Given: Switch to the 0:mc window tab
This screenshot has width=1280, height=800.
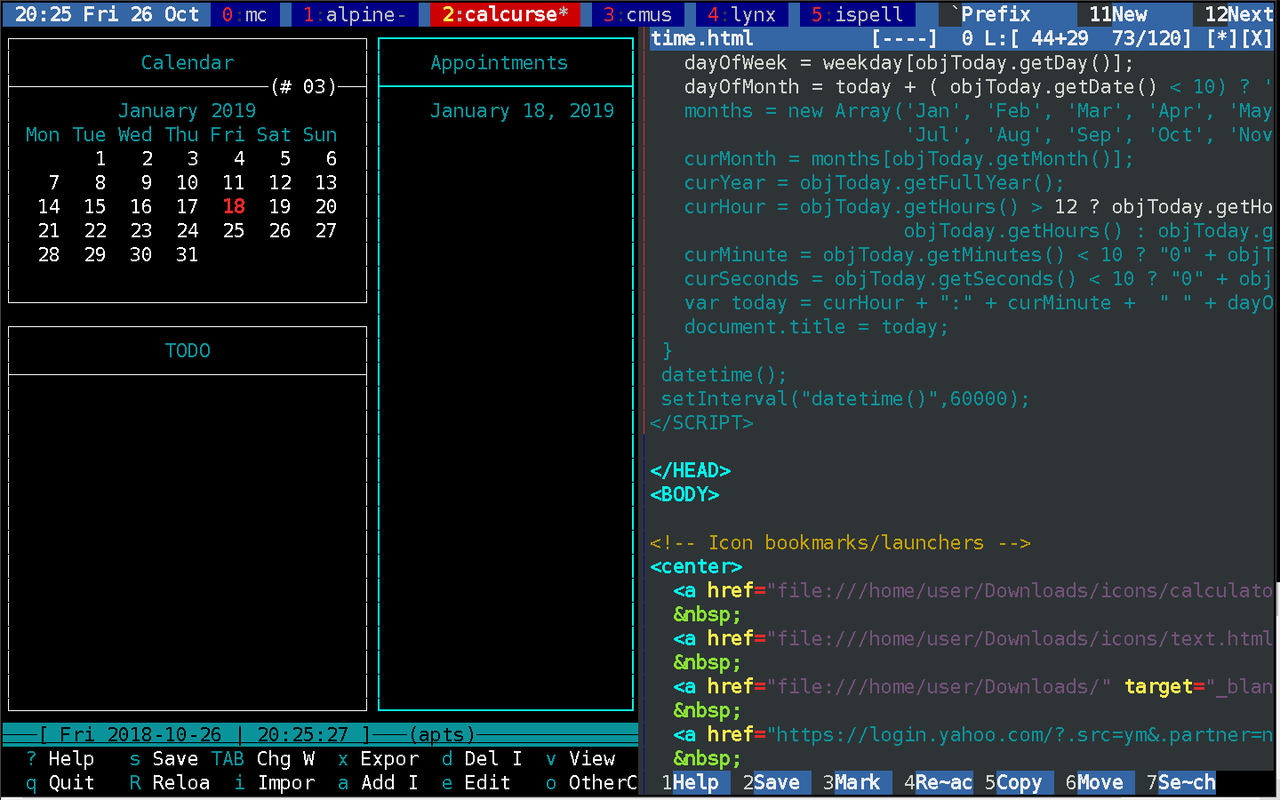Looking at the screenshot, I should coord(244,15).
